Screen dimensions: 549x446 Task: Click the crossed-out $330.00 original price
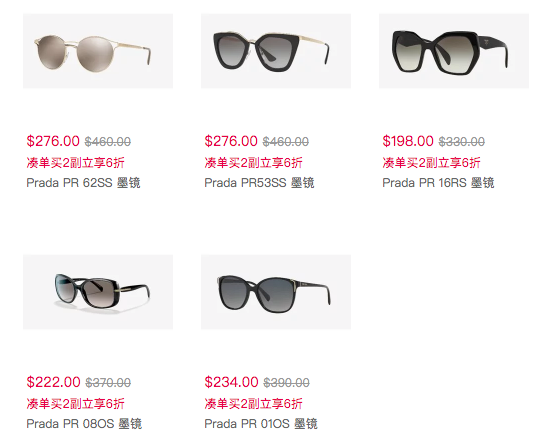coord(462,142)
